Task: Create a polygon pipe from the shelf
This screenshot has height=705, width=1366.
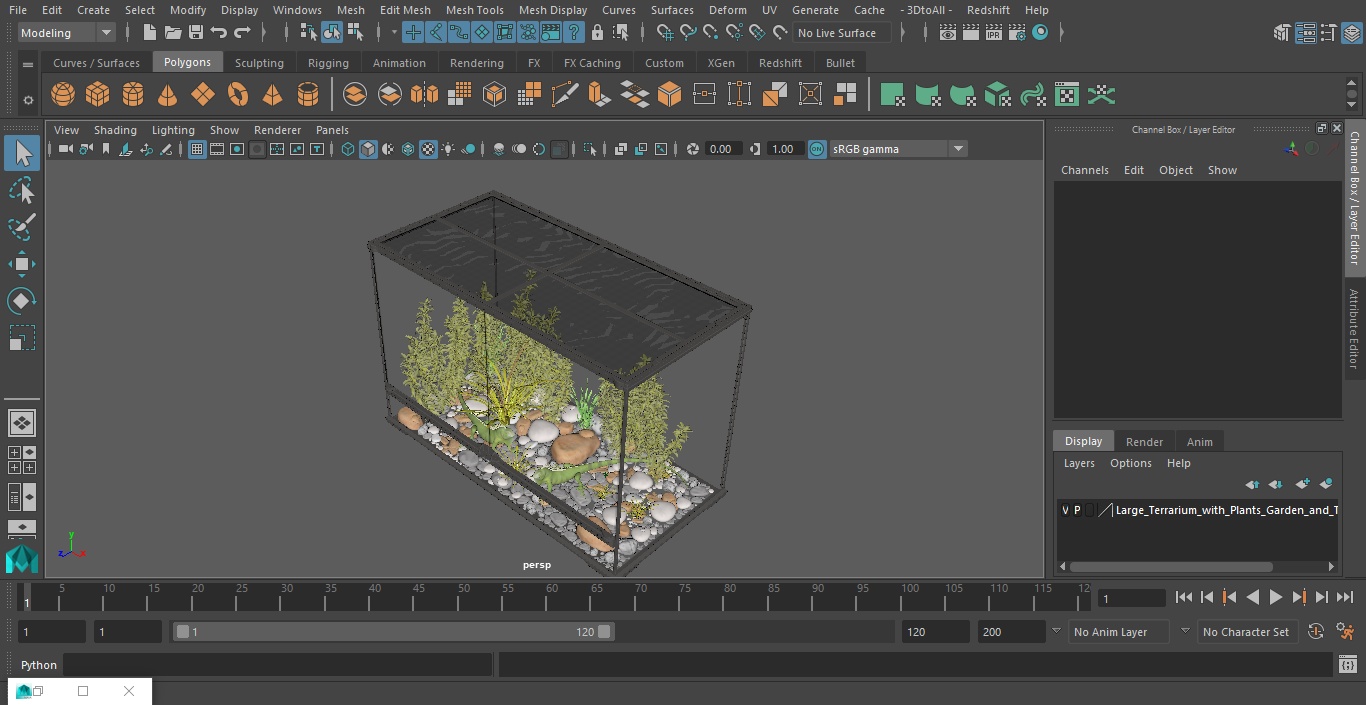Action: point(308,95)
